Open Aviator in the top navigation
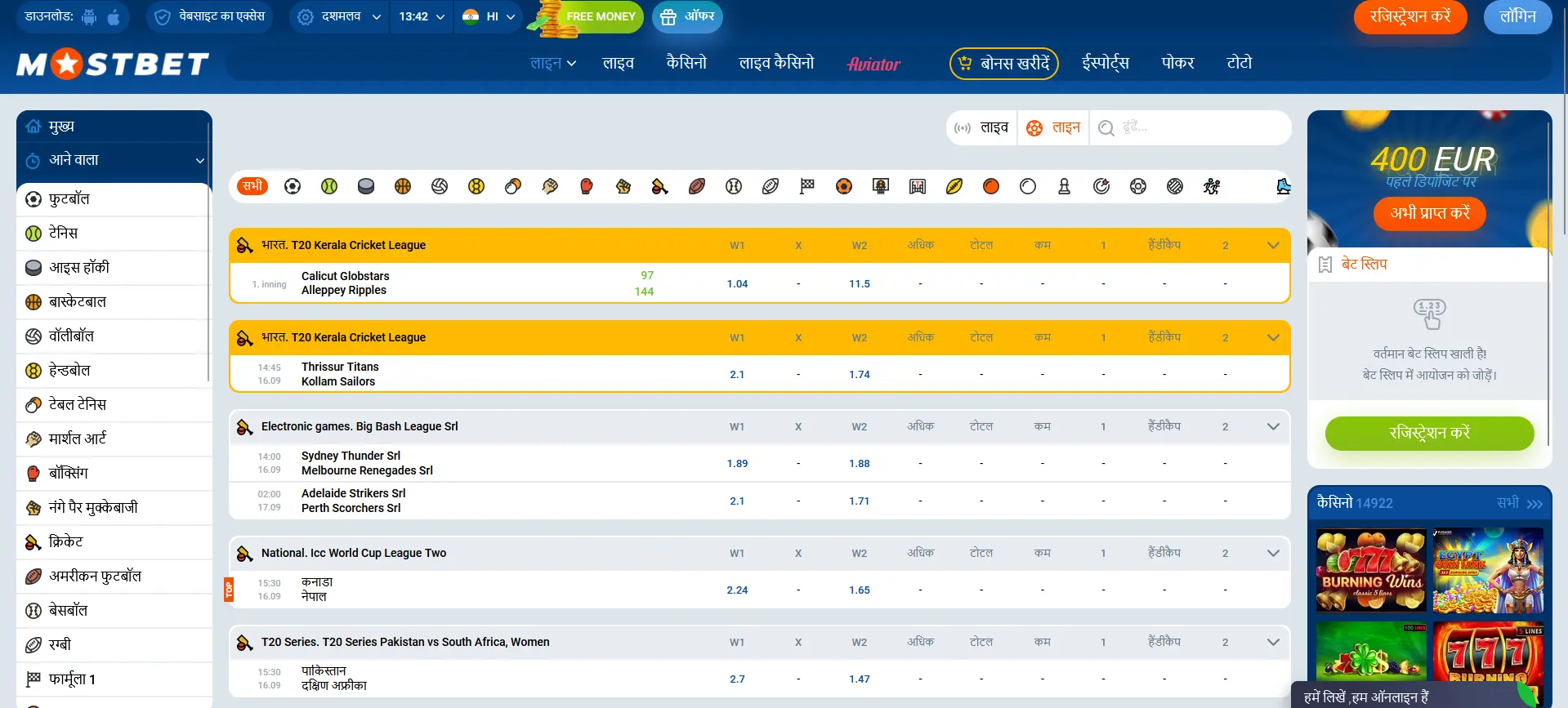Viewport: 1568px width, 708px height. tap(873, 64)
